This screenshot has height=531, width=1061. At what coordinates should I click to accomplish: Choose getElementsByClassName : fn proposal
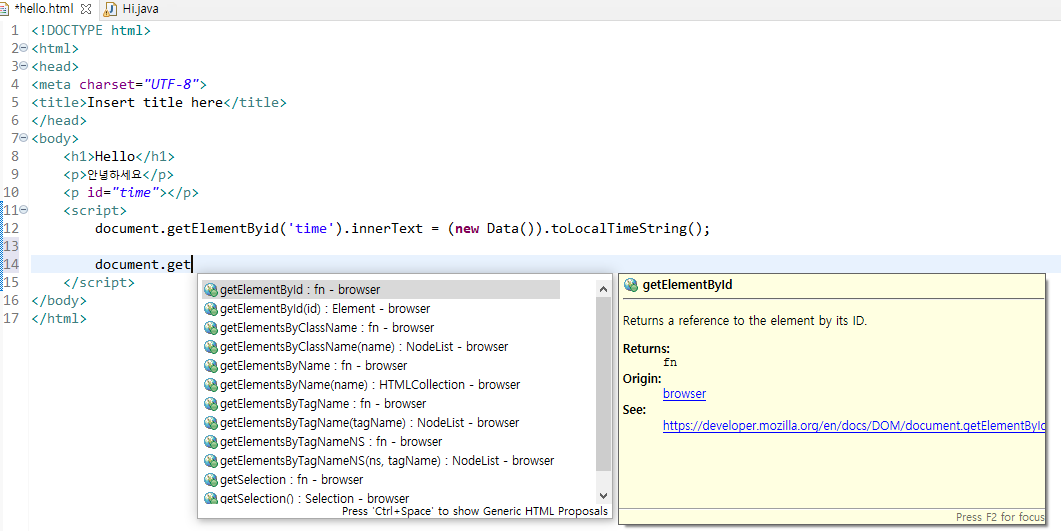[381, 327]
